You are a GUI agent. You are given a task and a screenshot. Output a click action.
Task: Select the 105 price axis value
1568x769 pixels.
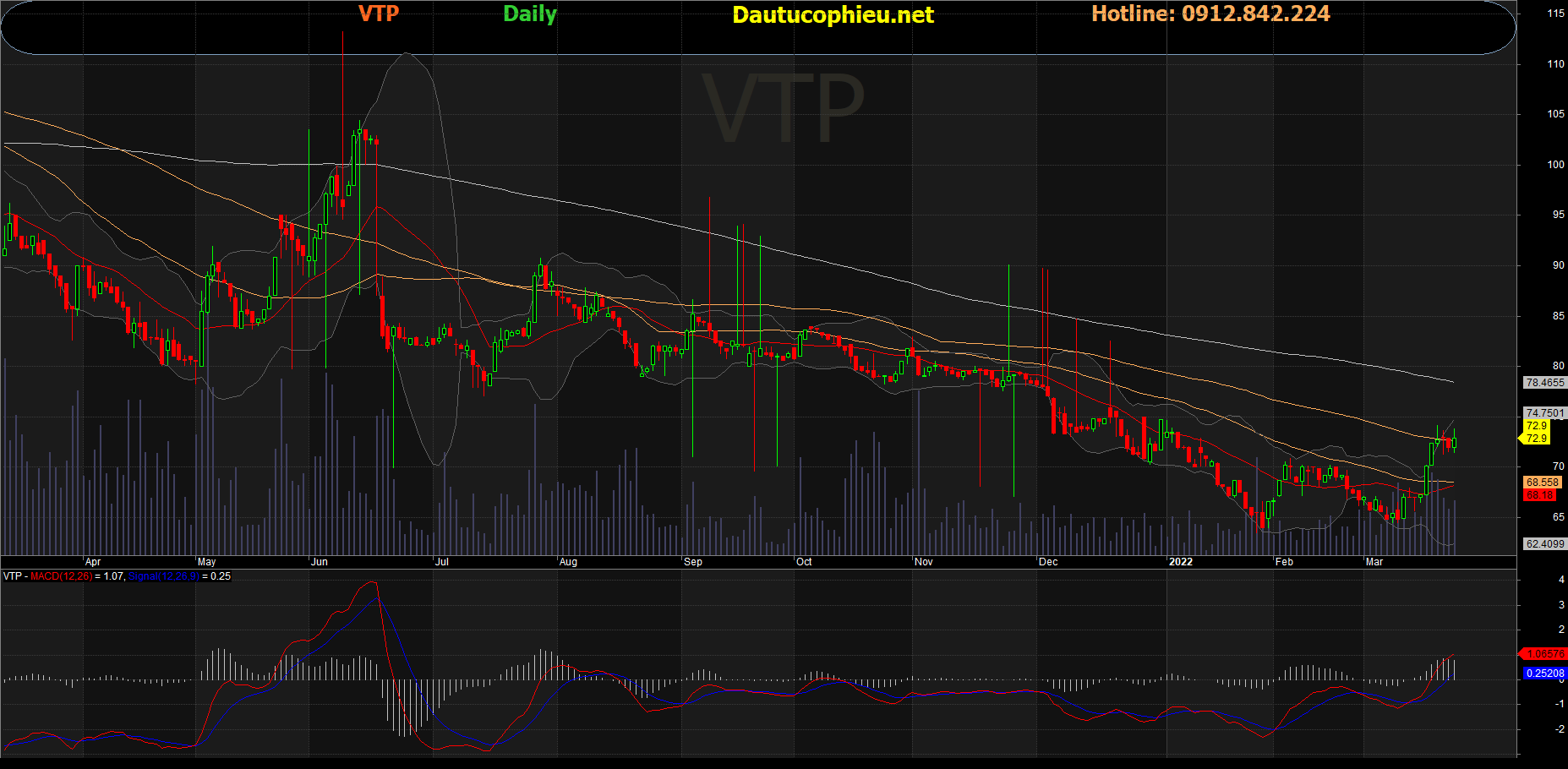point(1555,114)
